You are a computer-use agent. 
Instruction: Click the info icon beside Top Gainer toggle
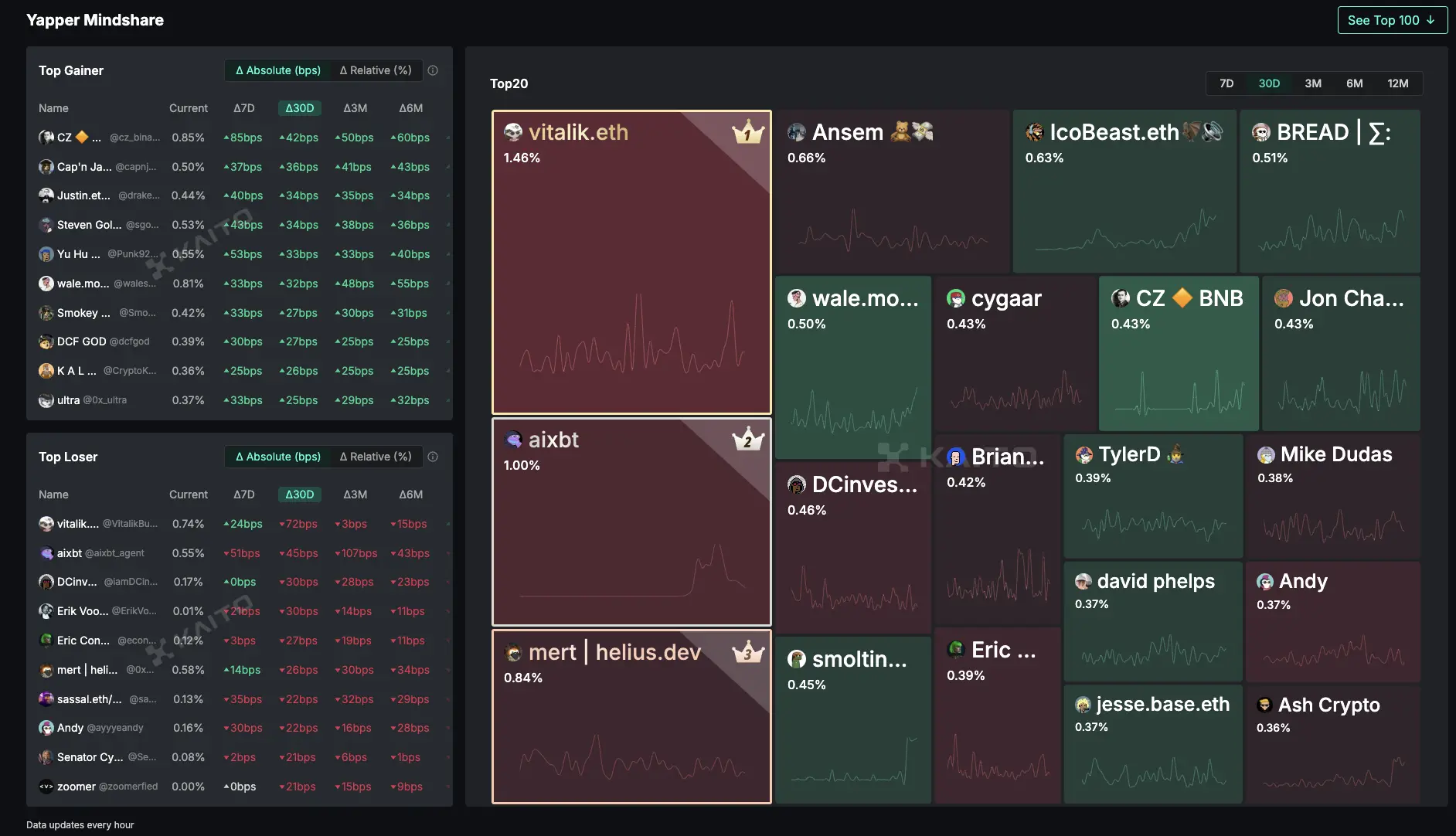click(x=433, y=70)
